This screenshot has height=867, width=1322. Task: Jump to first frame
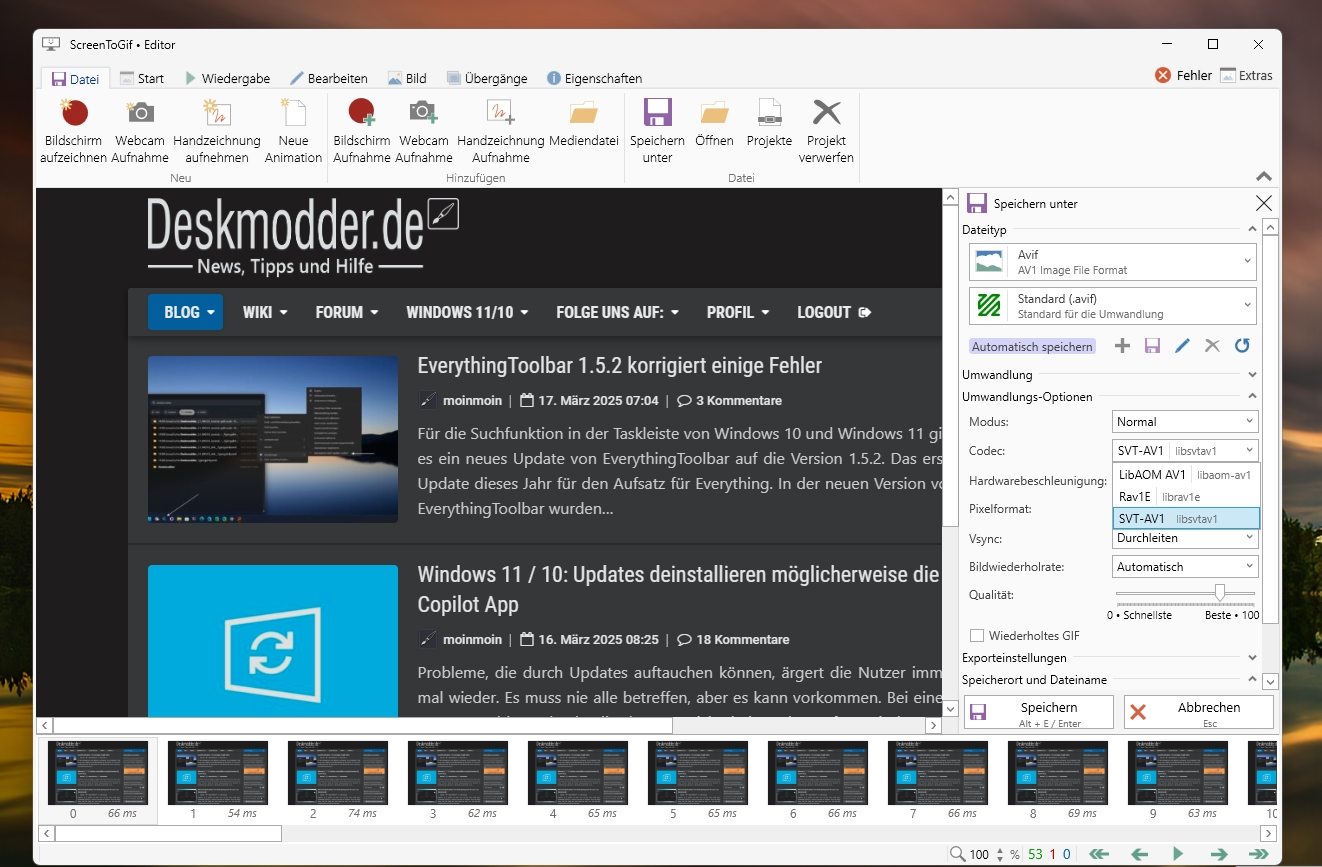pos(1099,854)
